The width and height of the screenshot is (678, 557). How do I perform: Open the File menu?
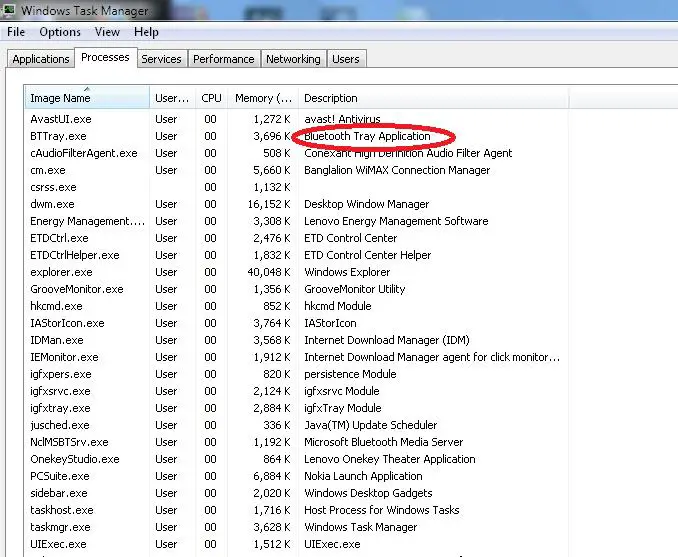click(16, 32)
